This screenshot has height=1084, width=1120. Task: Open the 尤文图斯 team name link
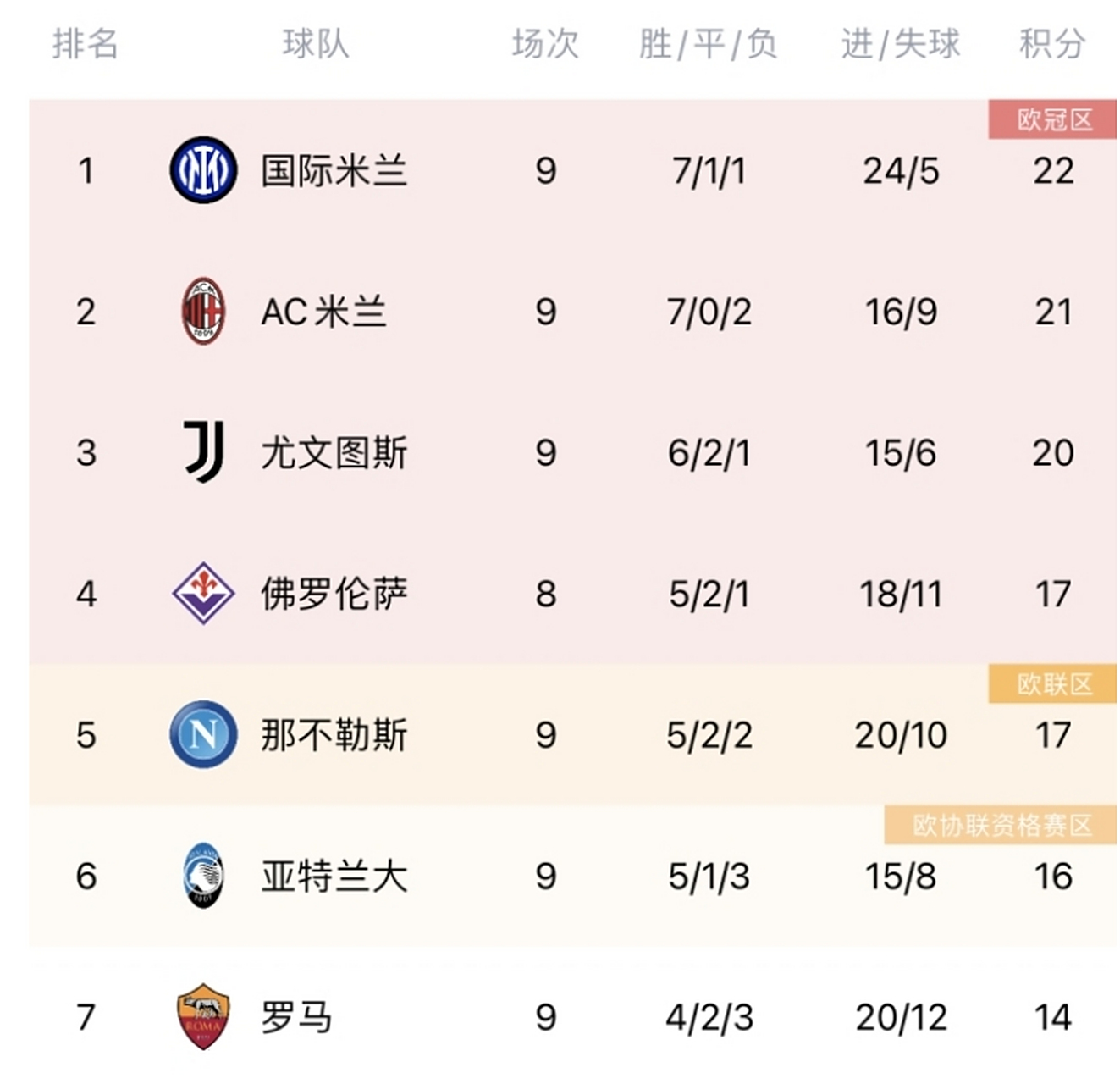(x=334, y=453)
